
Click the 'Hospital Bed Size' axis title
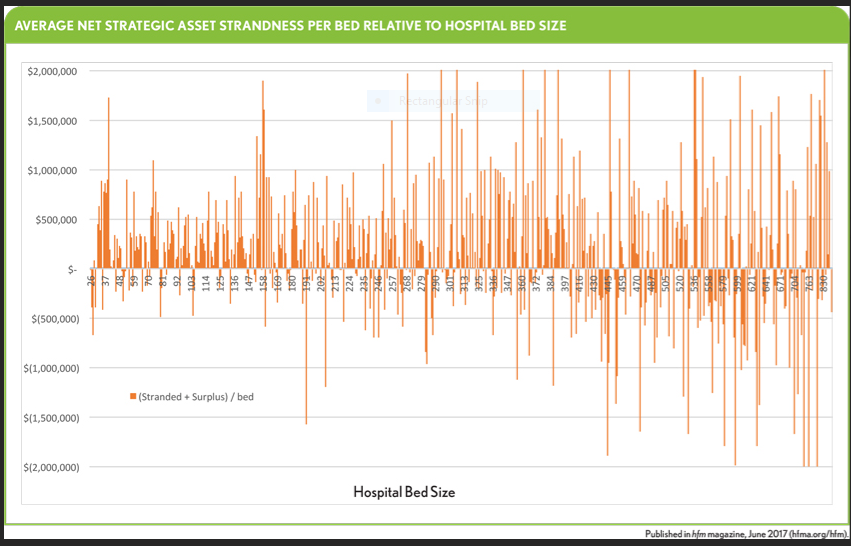click(405, 492)
